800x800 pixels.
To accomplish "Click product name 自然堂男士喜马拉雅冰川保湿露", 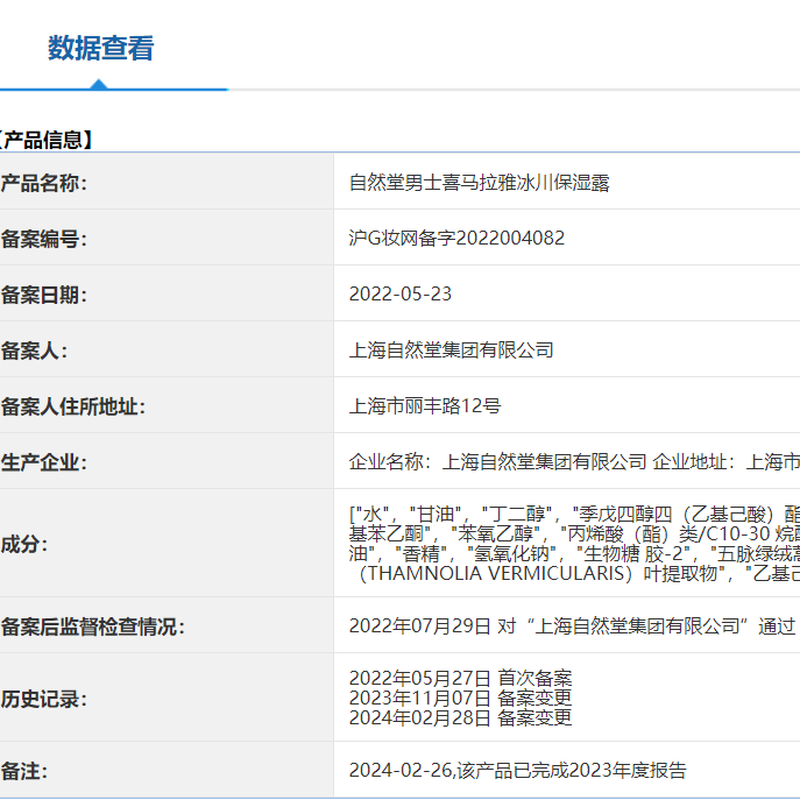I will [479, 183].
